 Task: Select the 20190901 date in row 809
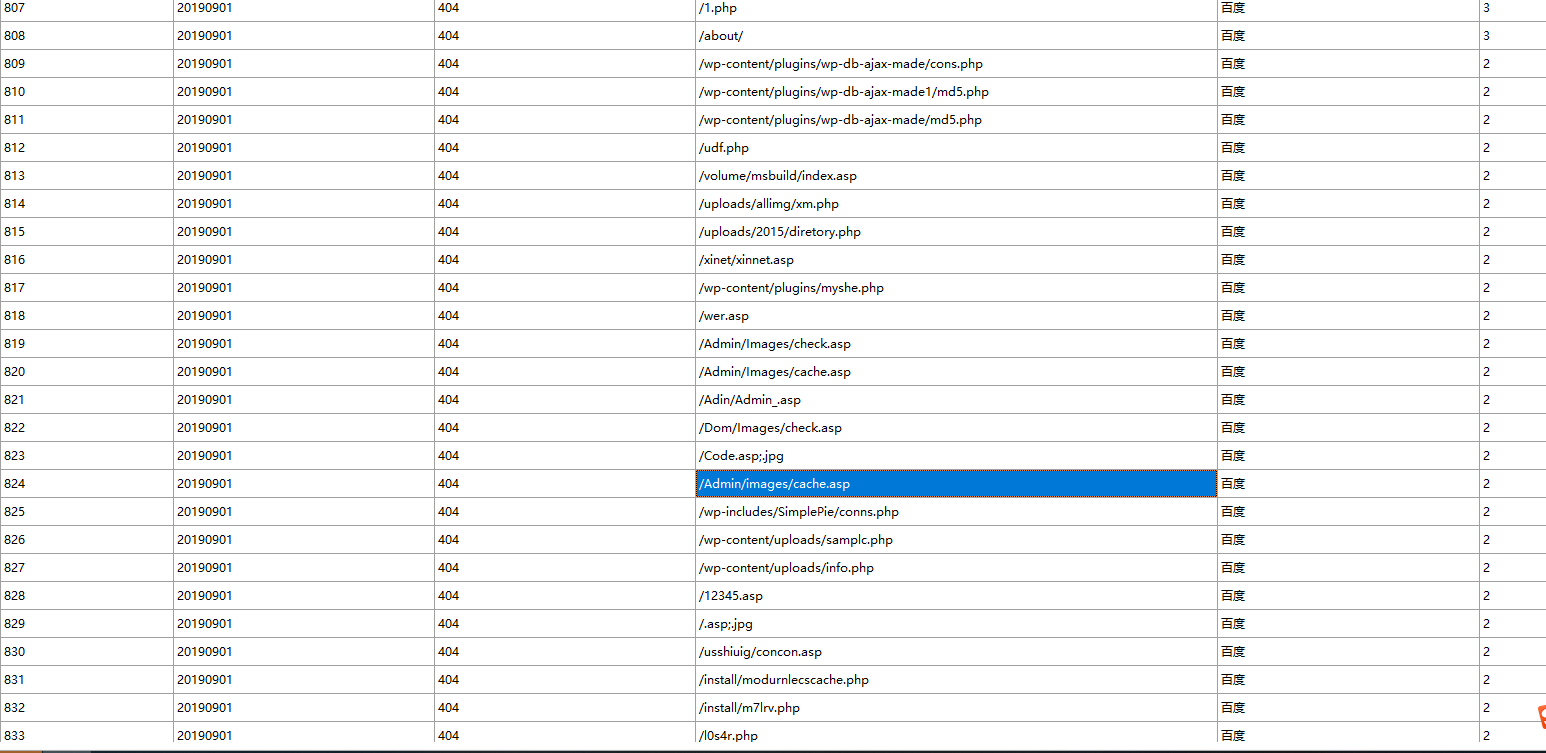pos(304,64)
